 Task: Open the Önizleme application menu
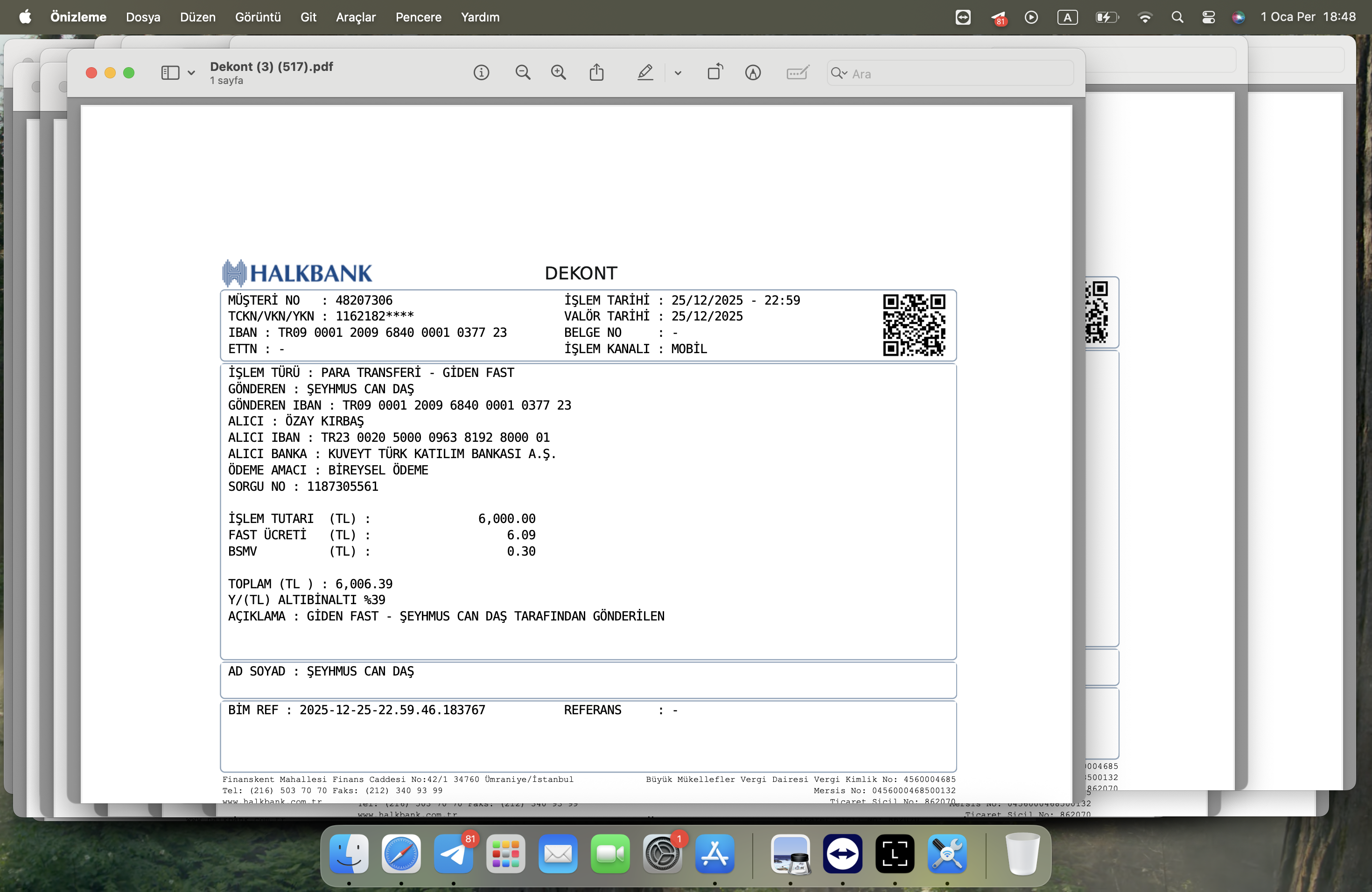pos(78,17)
